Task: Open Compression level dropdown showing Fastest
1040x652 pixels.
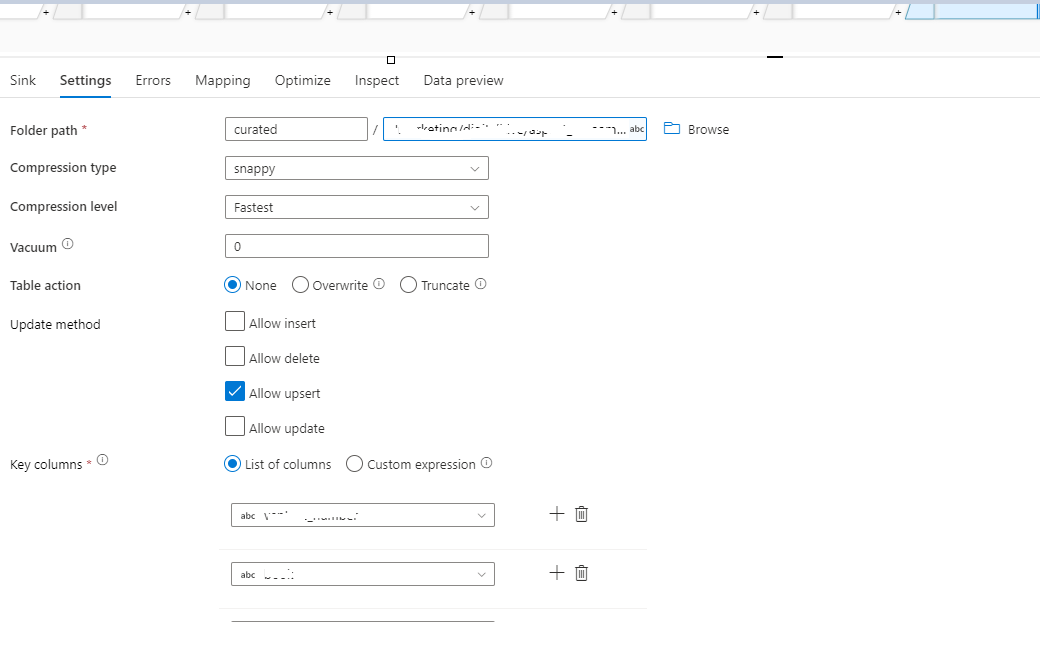Action: click(x=357, y=208)
